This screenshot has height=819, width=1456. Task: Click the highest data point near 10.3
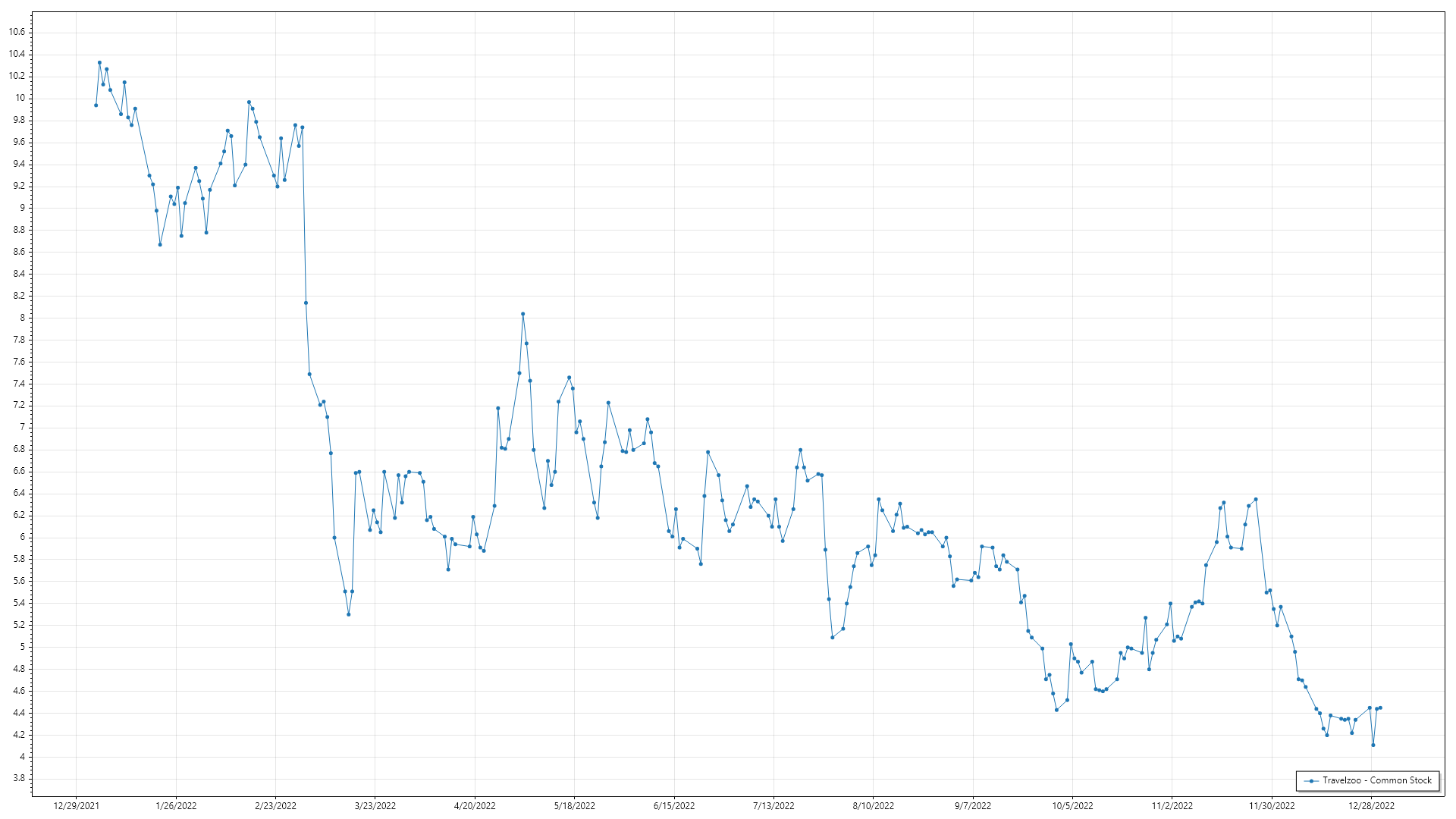tap(99, 63)
